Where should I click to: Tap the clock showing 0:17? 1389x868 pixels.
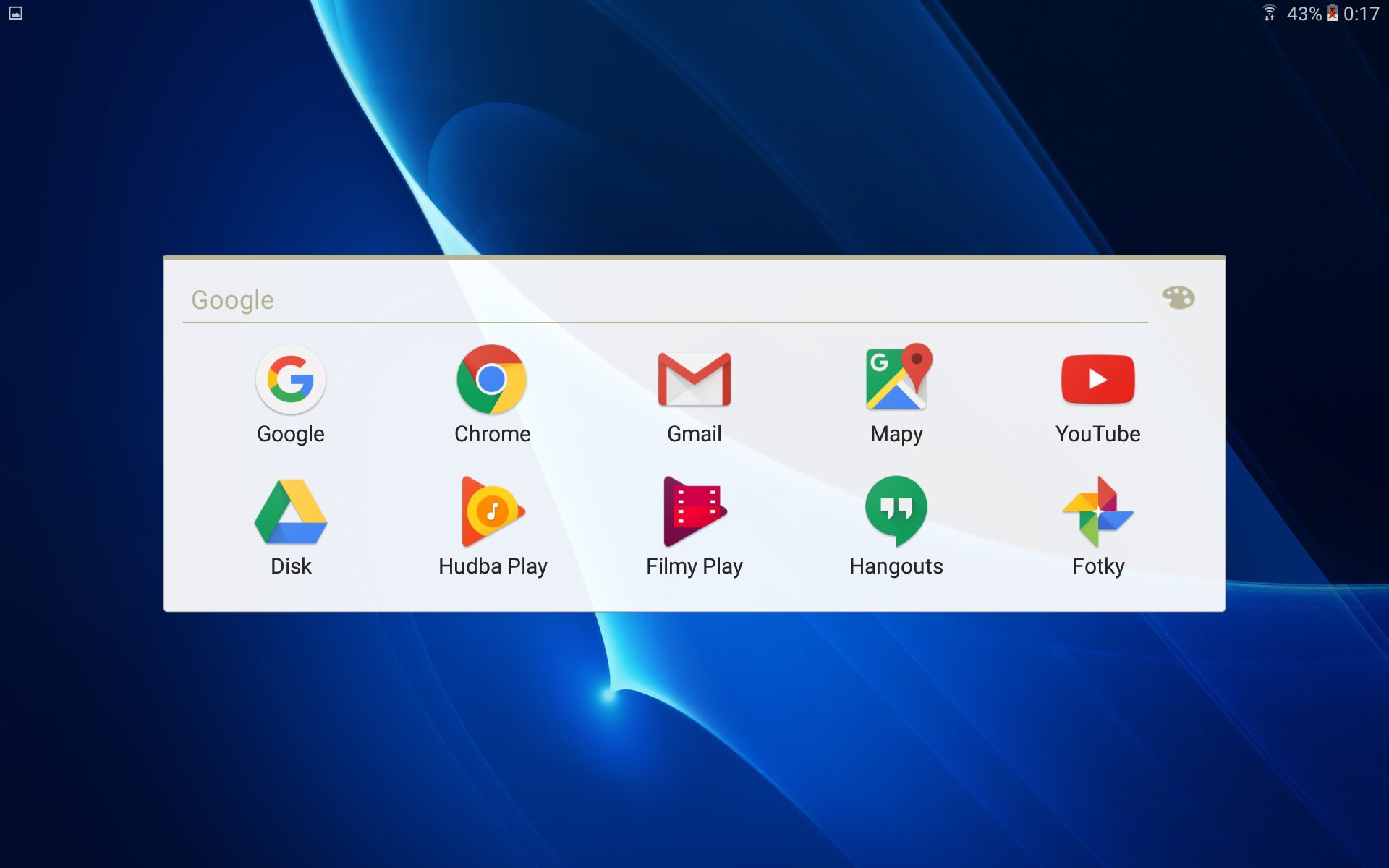pos(1362,12)
